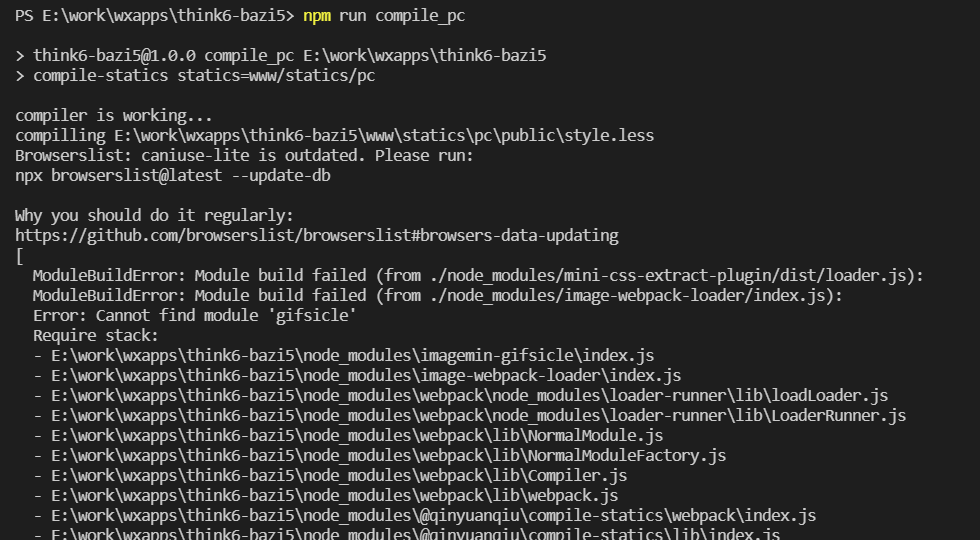Viewport: 980px width, 540px height.
Task: Click the 'npx browserslist@latest --update-db' line
Action: pyautogui.click(x=172, y=176)
